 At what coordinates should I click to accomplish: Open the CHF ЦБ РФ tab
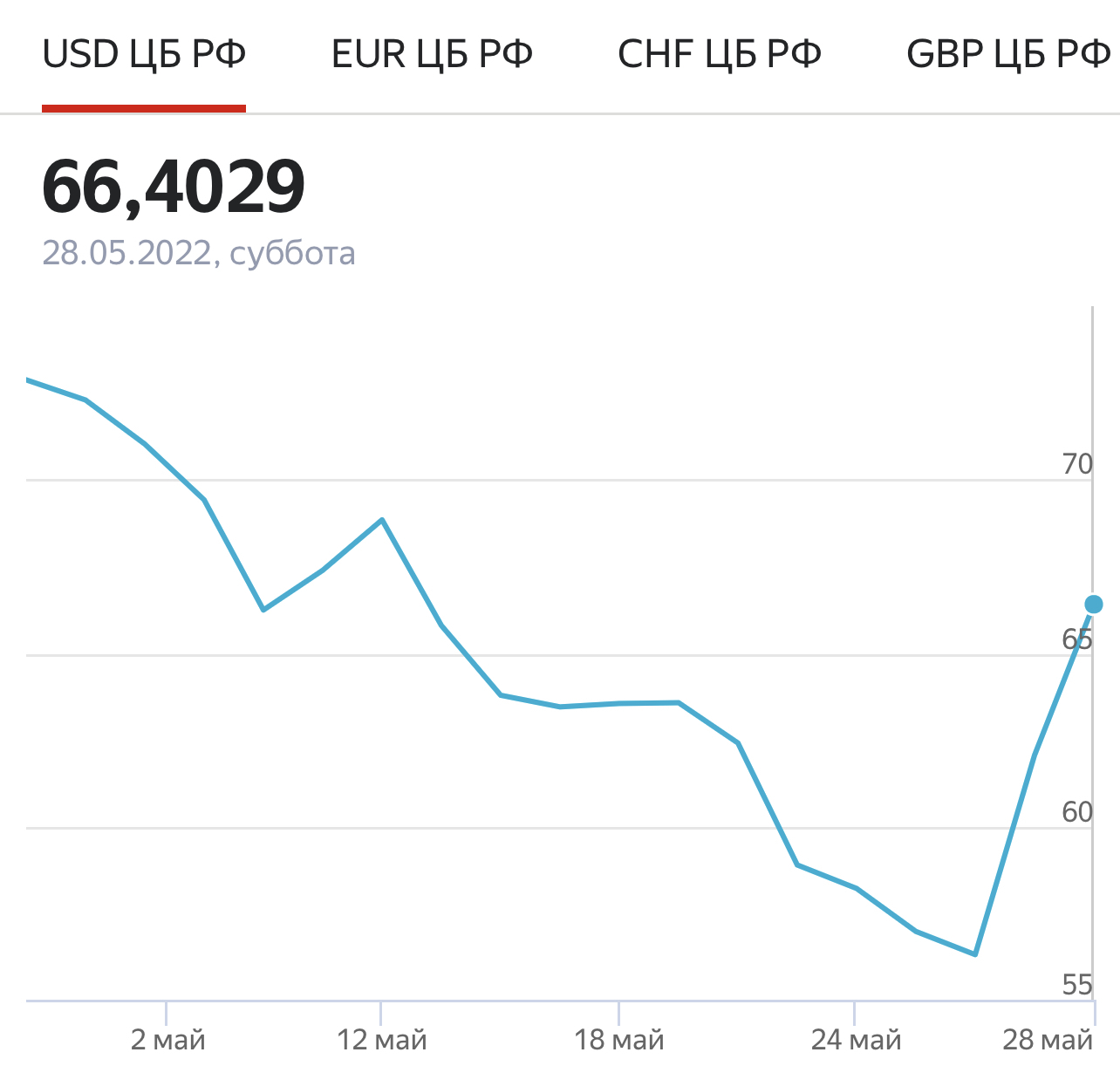(x=720, y=55)
